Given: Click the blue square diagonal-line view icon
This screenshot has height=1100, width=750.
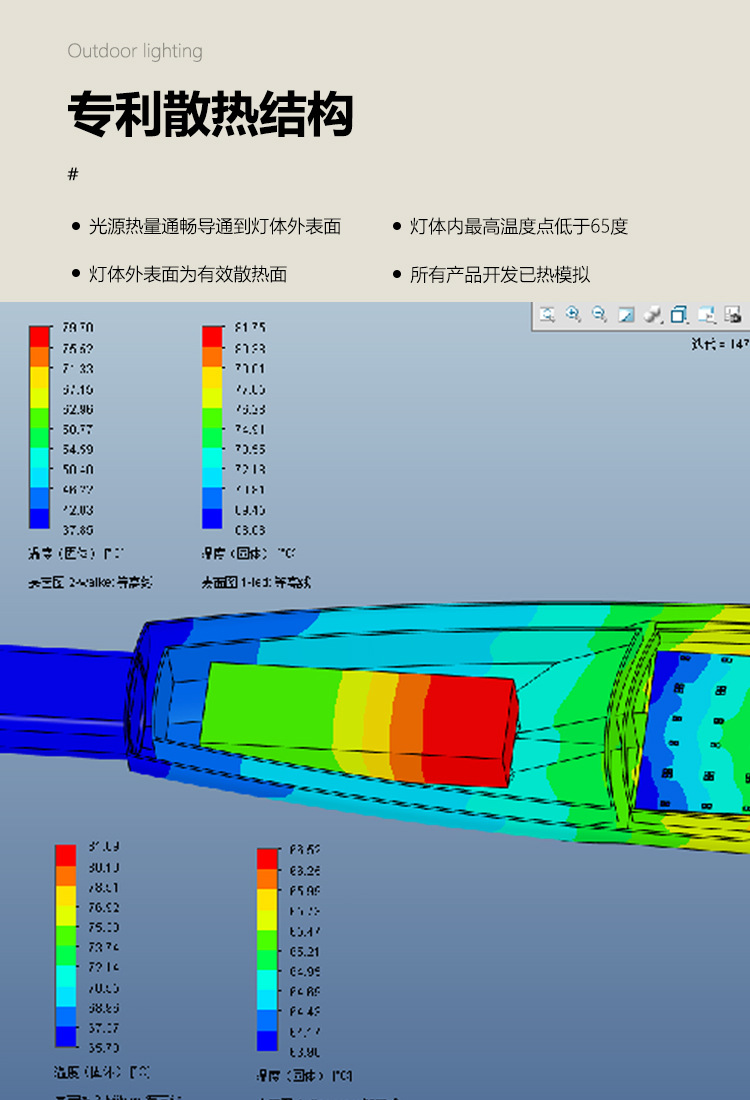Looking at the screenshot, I should (x=626, y=314).
